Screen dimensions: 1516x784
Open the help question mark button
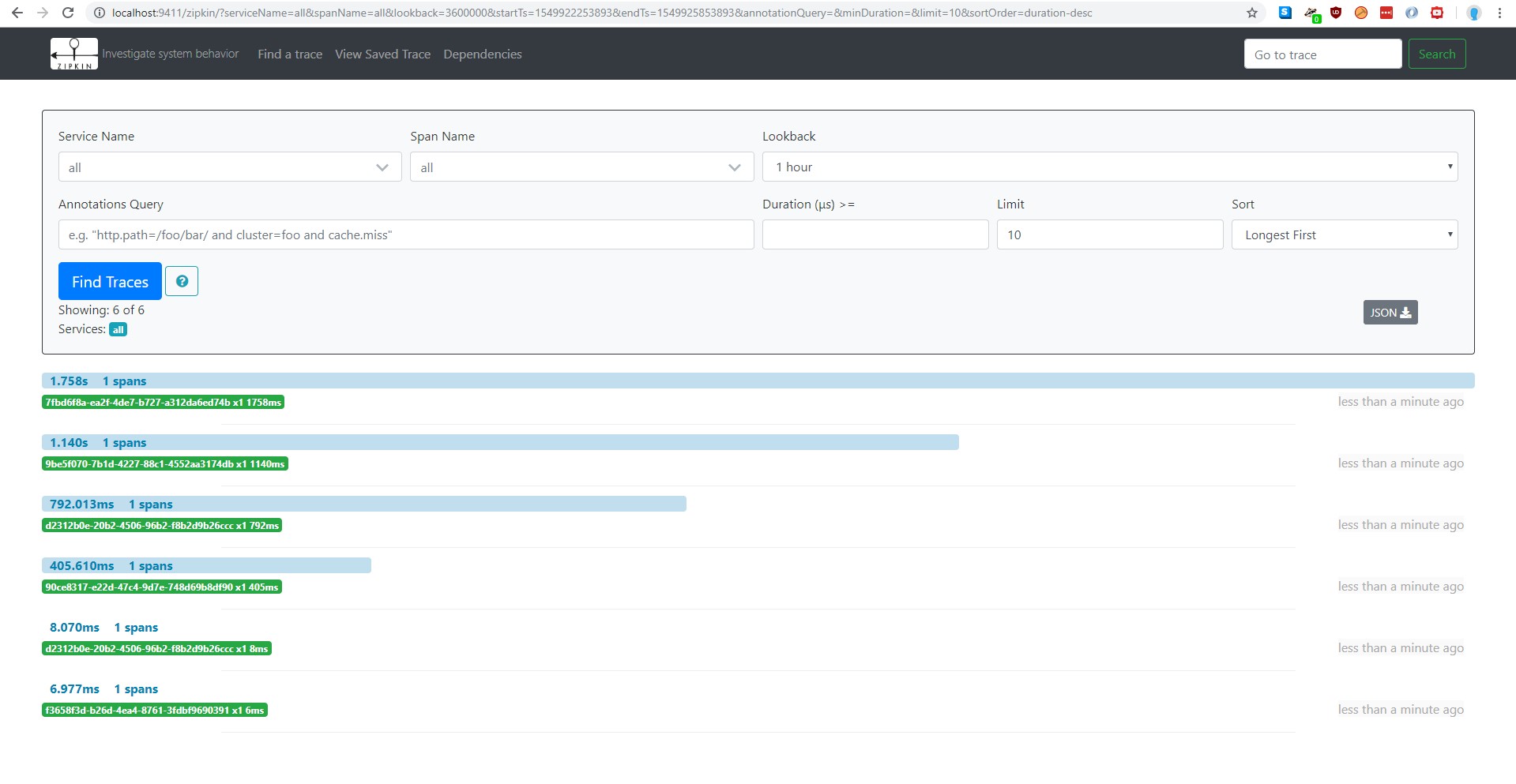(x=182, y=282)
